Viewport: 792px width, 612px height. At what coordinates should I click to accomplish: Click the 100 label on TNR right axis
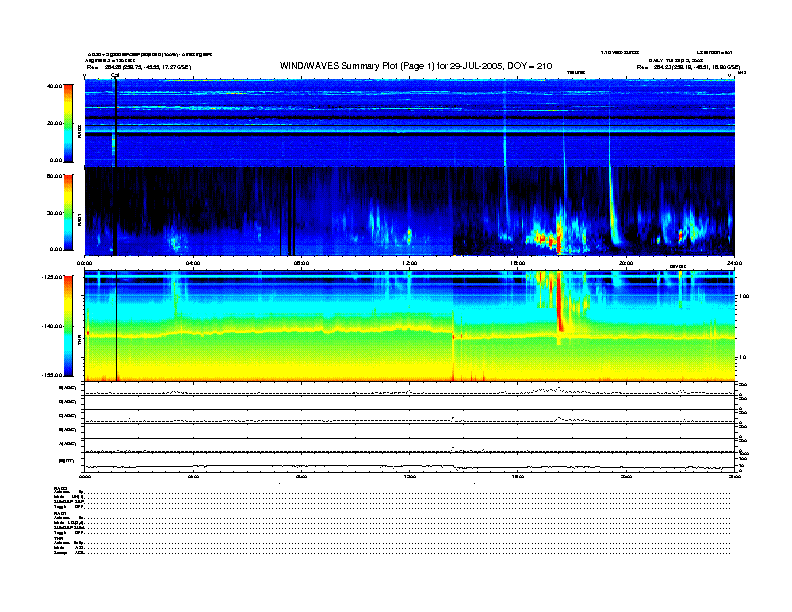[744, 296]
